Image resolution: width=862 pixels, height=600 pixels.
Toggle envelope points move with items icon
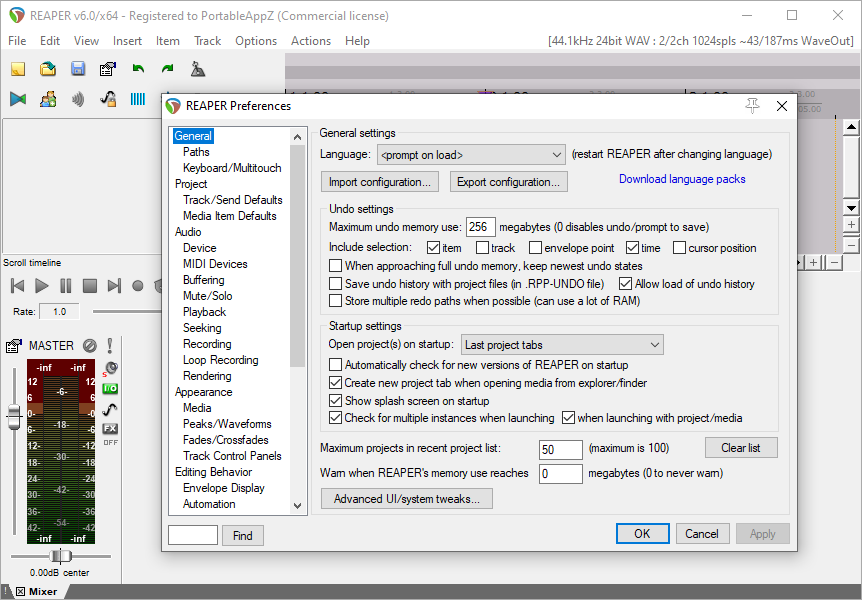[x=108, y=99]
